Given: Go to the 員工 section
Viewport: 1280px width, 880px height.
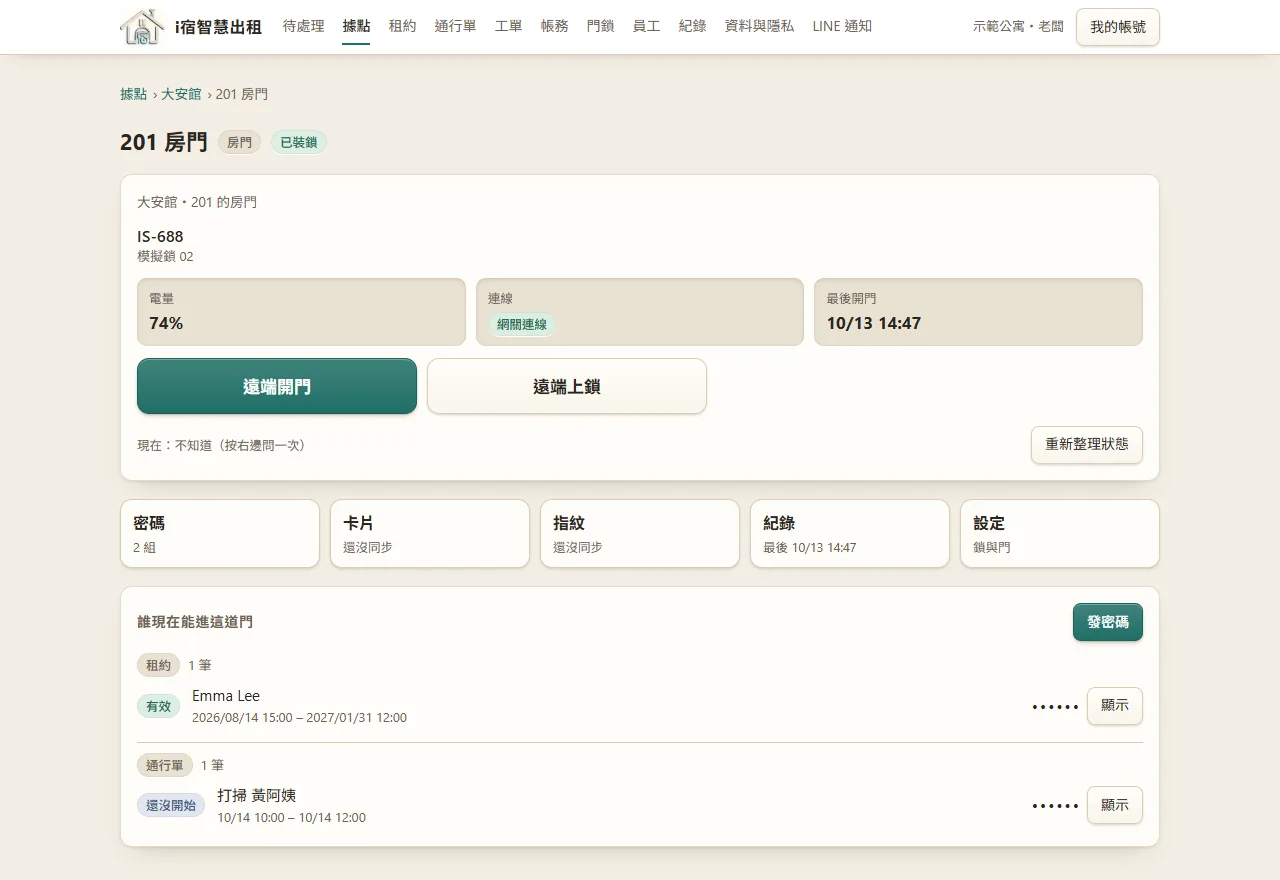Looking at the screenshot, I should pyautogui.click(x=646, y=26).
